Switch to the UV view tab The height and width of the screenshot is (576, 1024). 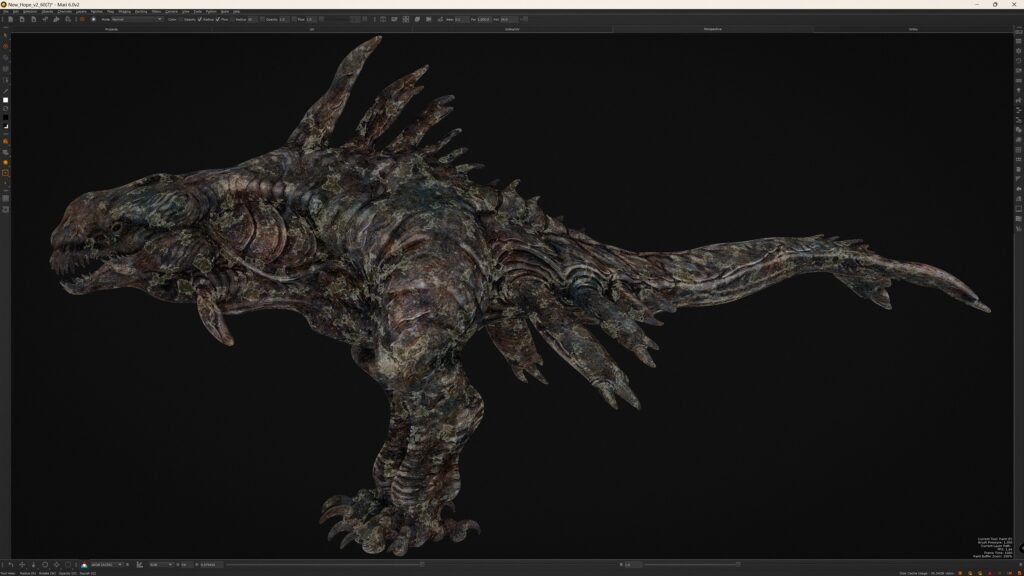[311, 29]
